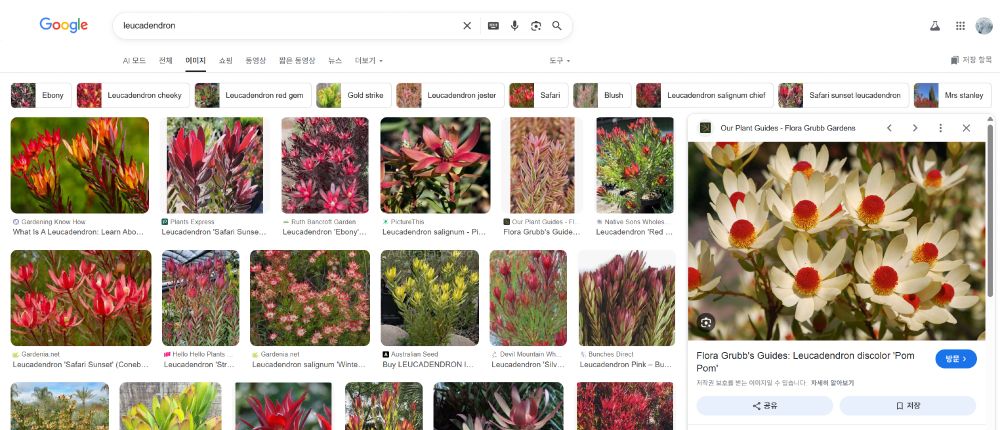This screenshot has width=1000, height=430.
Task: Start voice search with microphone
Action: (x=515, y=26)
